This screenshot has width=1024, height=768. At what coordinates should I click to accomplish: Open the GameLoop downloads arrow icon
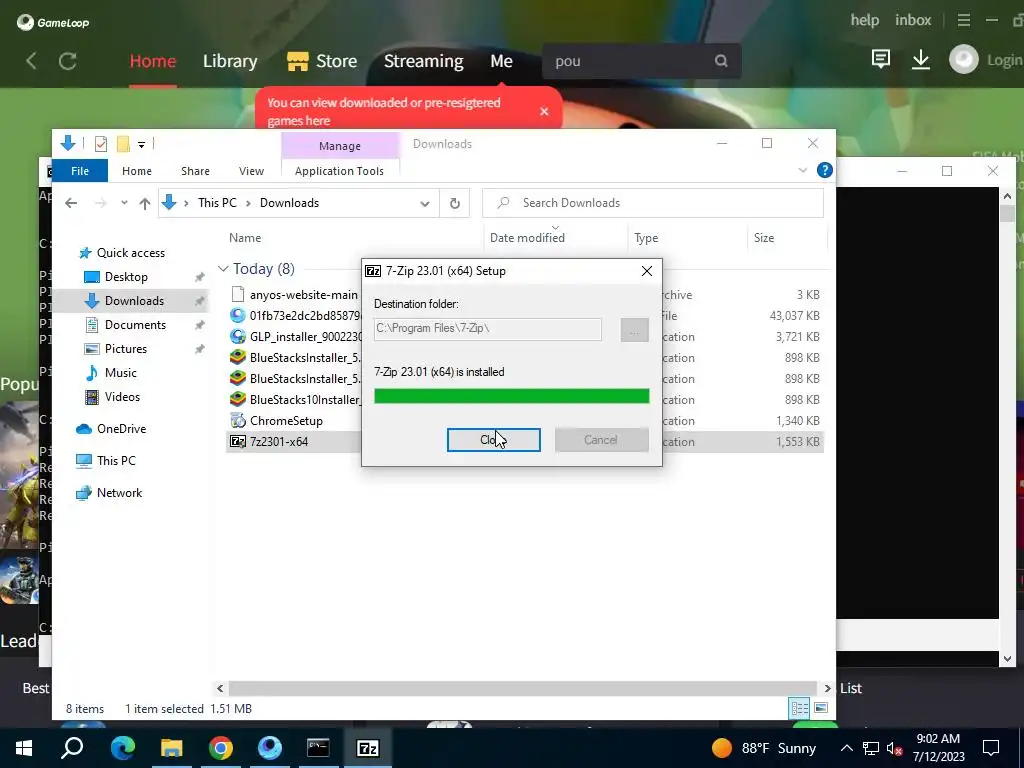pyautogui.click(x=921, y=60)
